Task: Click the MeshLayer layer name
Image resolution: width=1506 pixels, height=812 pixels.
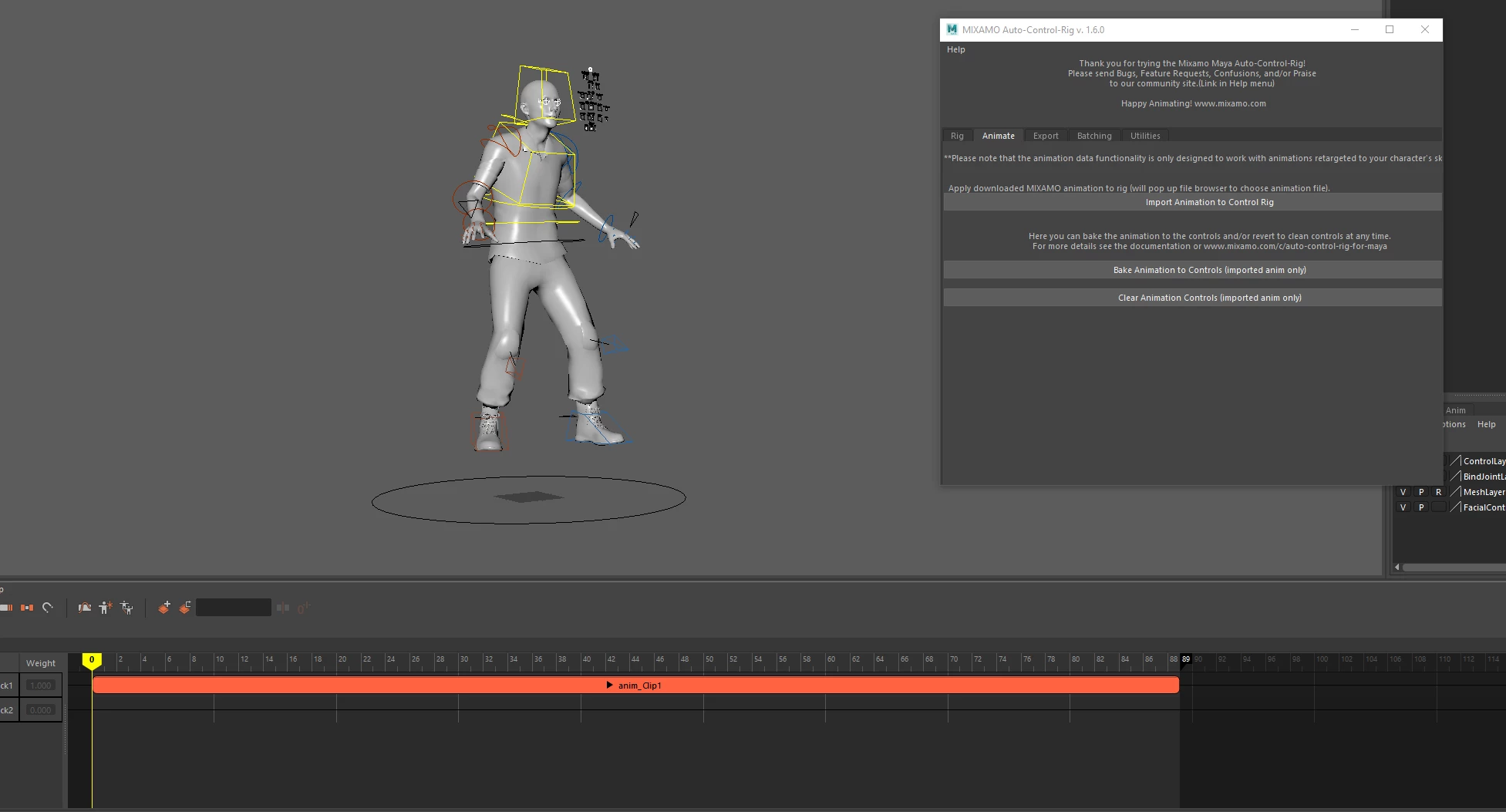Action: click(1484, 492)
